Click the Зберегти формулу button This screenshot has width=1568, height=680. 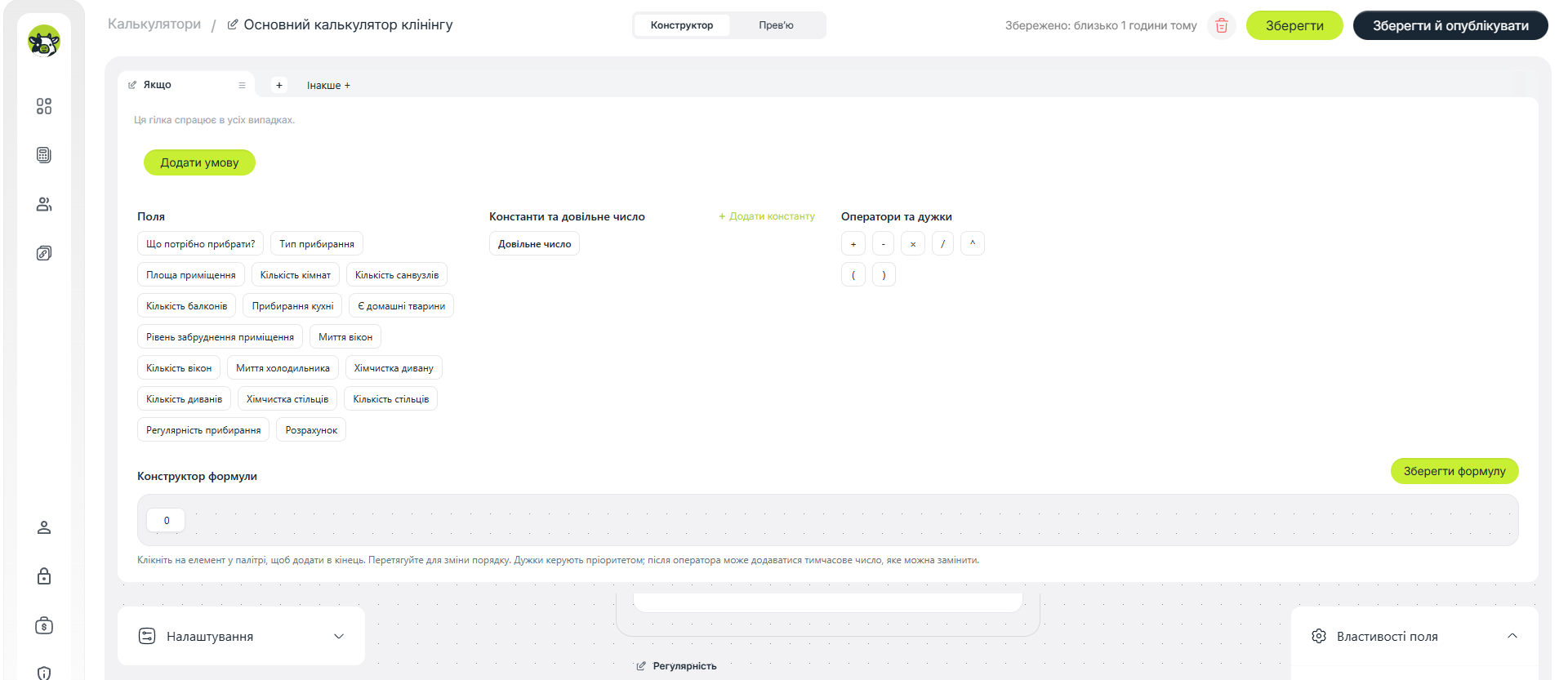(x=1454, y=471)
